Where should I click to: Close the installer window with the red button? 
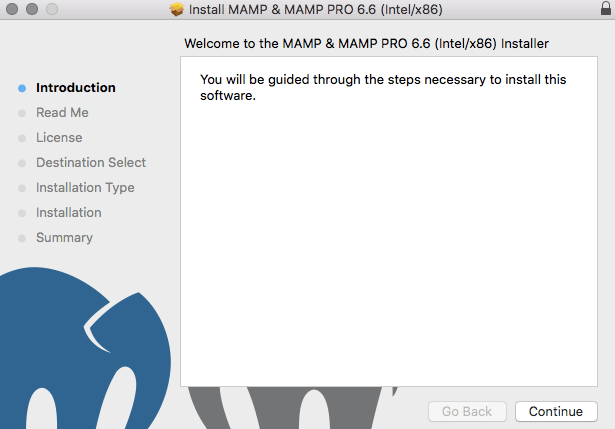[x=12, y=10]
